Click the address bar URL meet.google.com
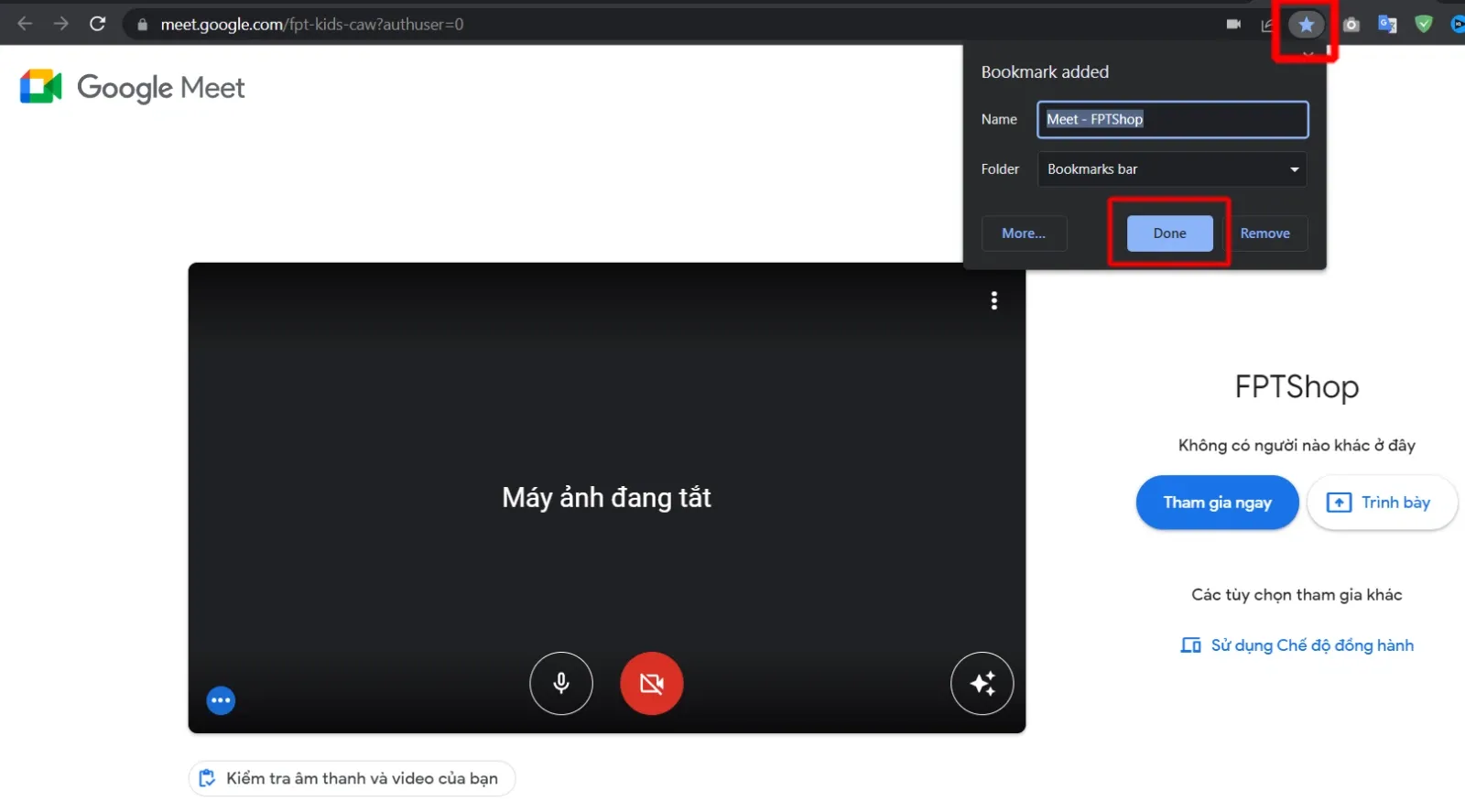The height and width of the screenshot is (812, 1465). 312,25
